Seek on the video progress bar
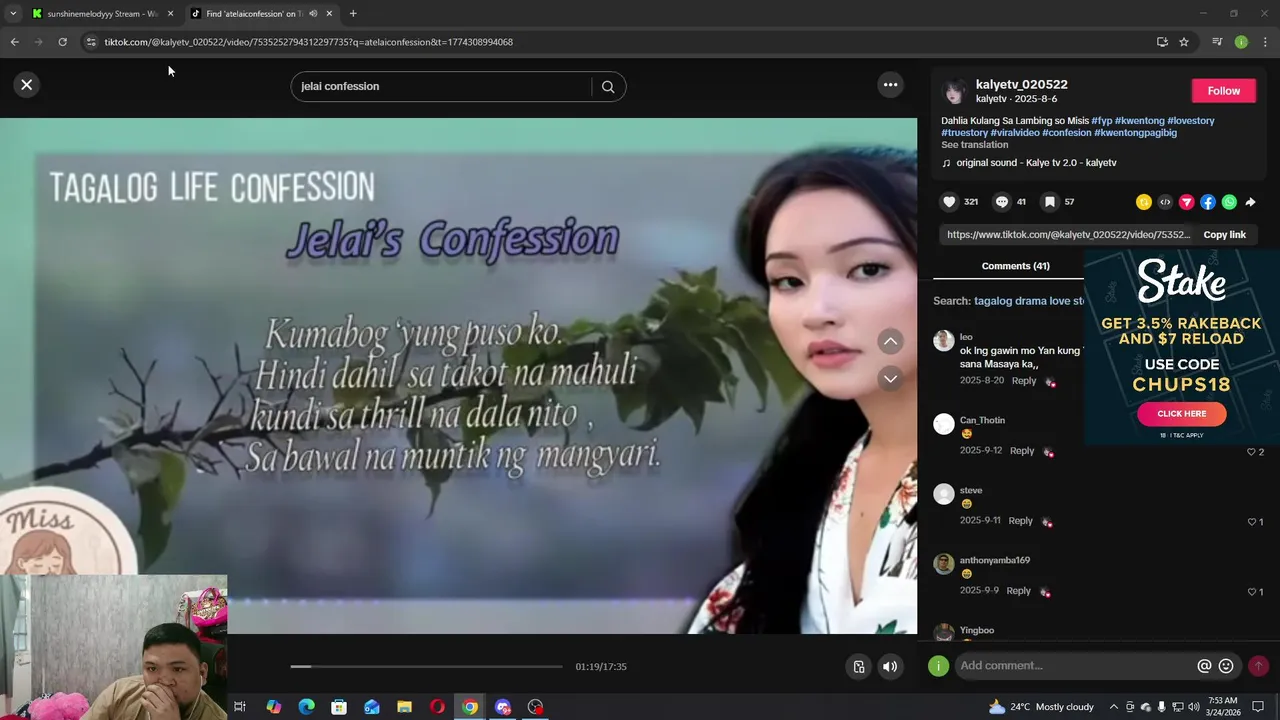Screen dimensions: 1280x720 point(426,667)
